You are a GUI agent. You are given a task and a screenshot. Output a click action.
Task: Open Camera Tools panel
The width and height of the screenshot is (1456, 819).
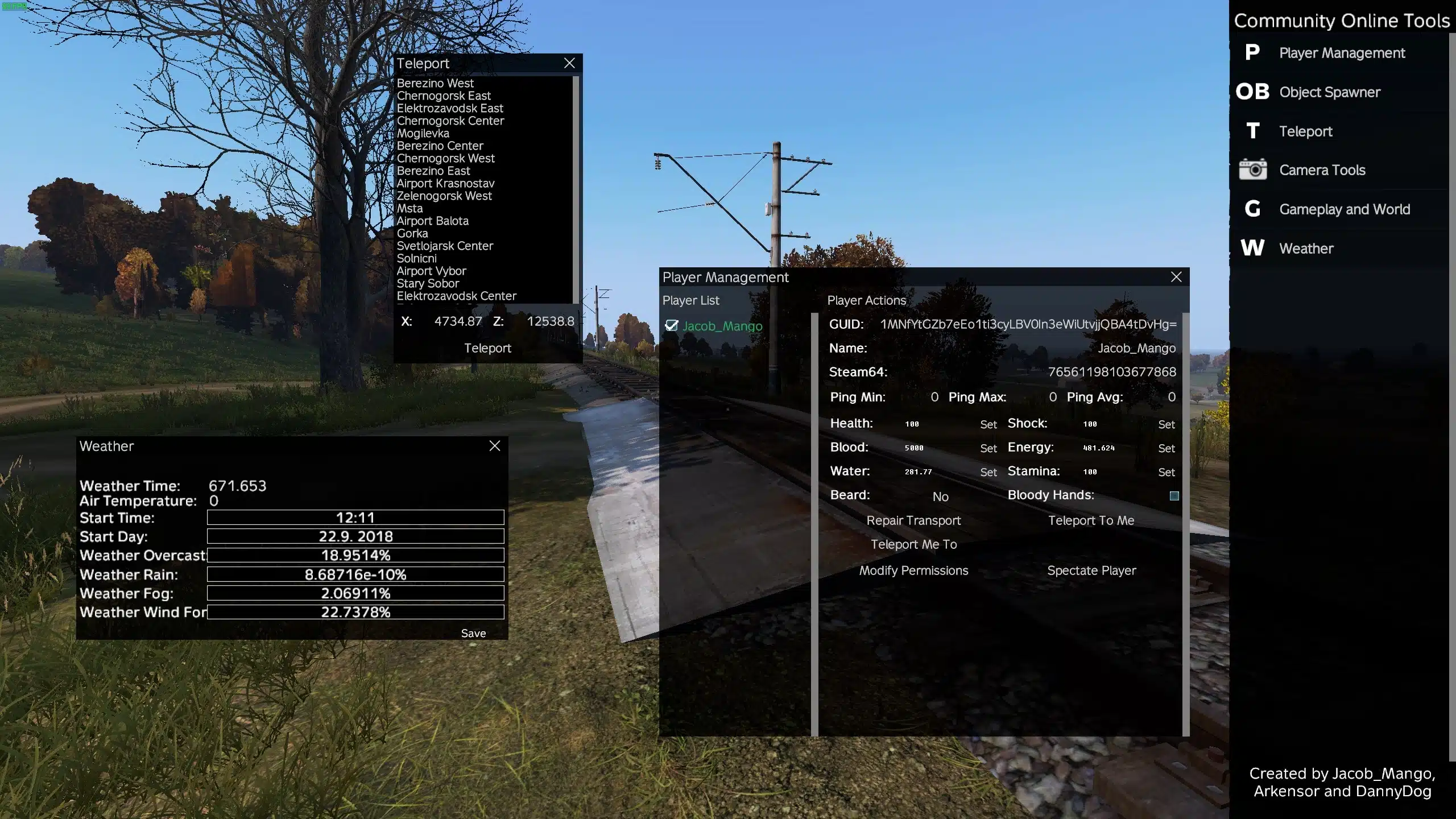[x=1322, y=169]
